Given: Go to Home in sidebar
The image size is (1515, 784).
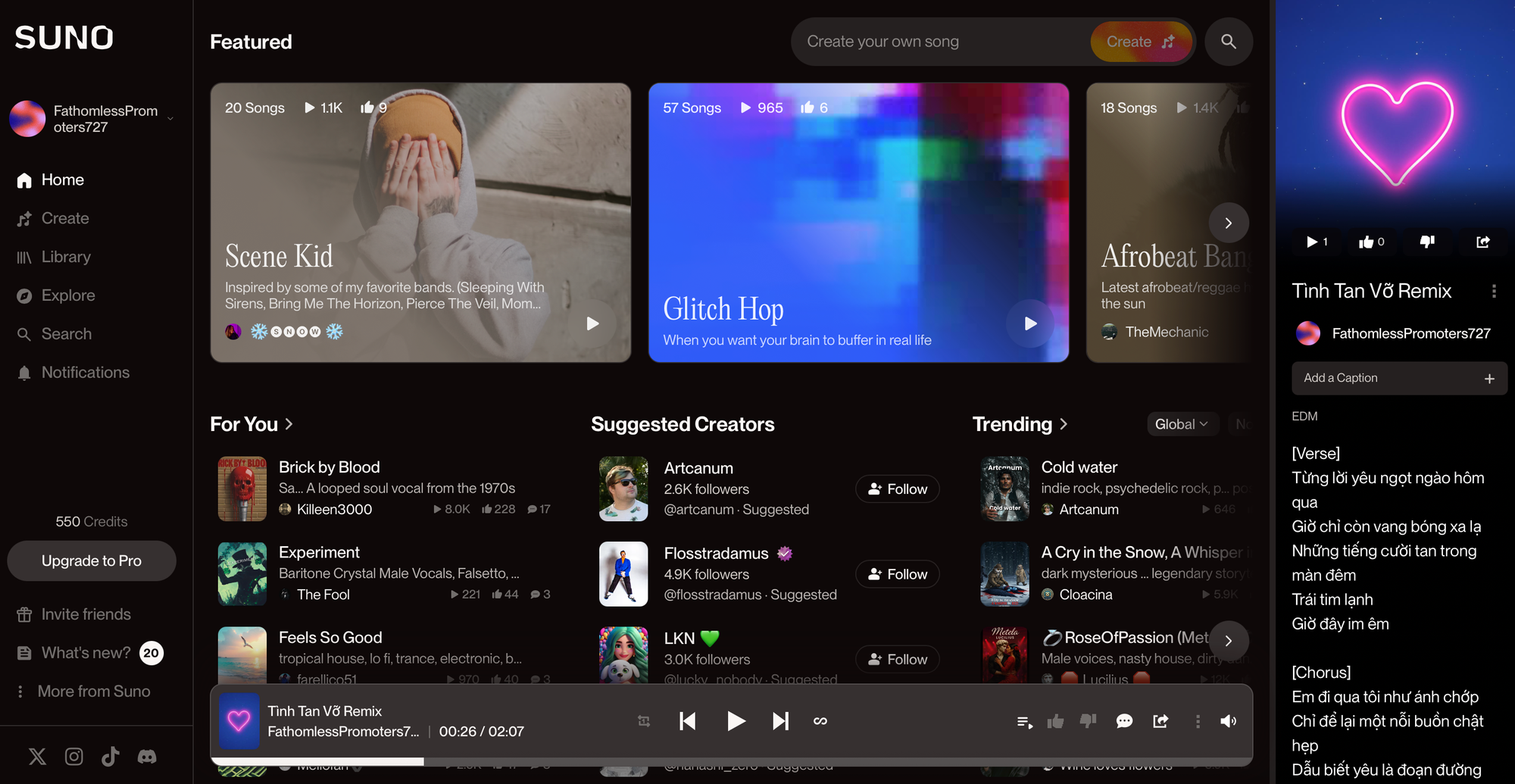Looking at the screenshot, I should pos(51,180).
